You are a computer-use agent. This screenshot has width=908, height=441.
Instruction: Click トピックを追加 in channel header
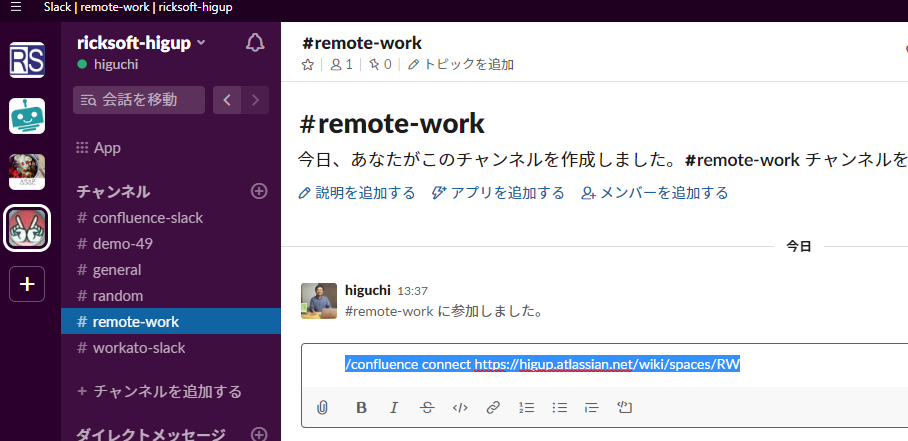coord(460,65)
